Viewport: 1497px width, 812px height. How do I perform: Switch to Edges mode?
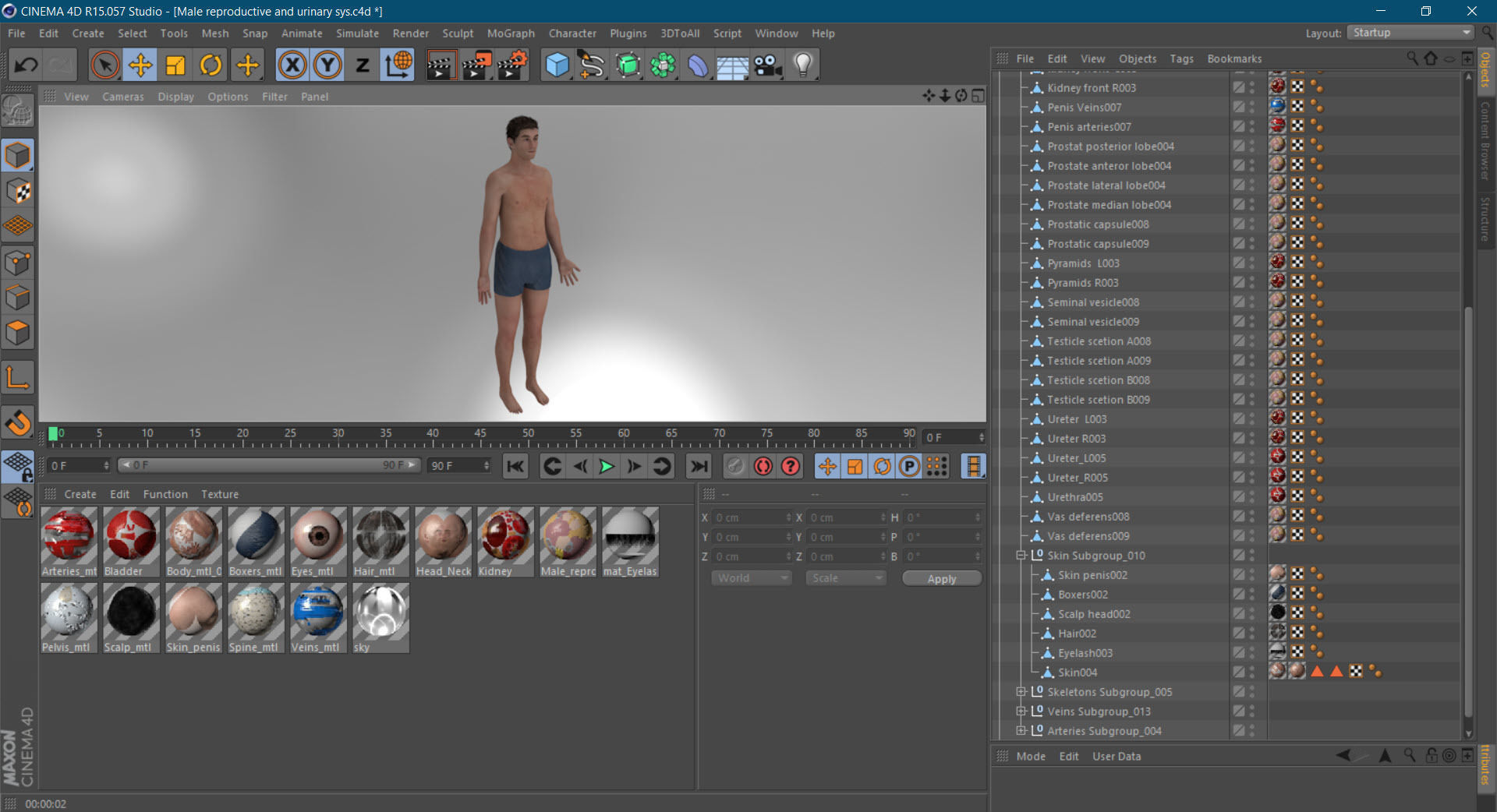click(17, 298)
